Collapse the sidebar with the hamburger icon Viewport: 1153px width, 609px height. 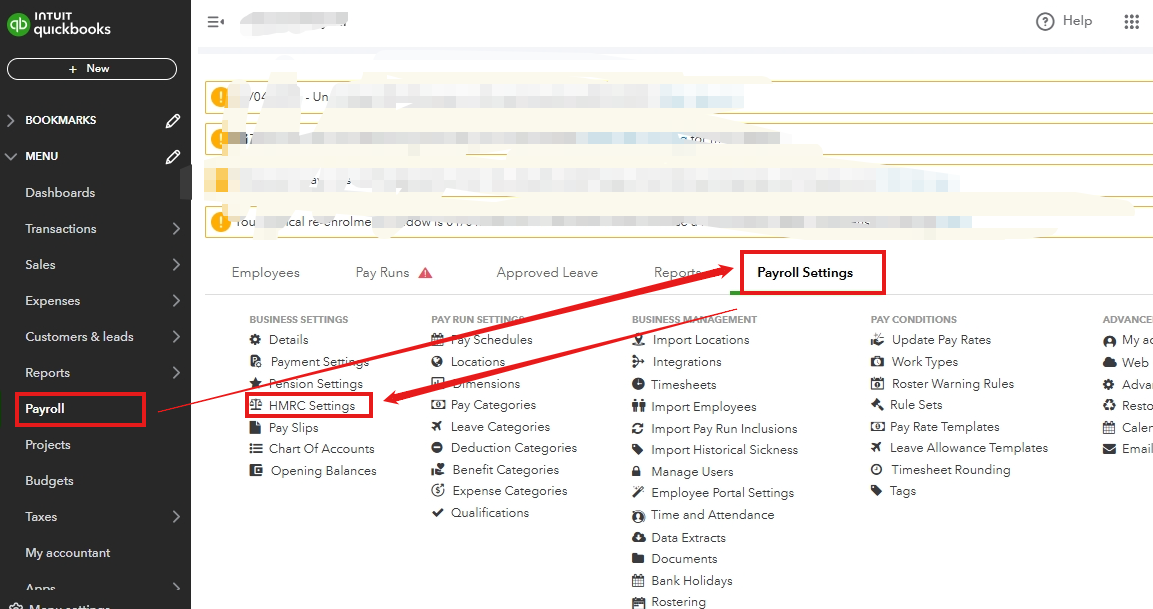(215, 22)
